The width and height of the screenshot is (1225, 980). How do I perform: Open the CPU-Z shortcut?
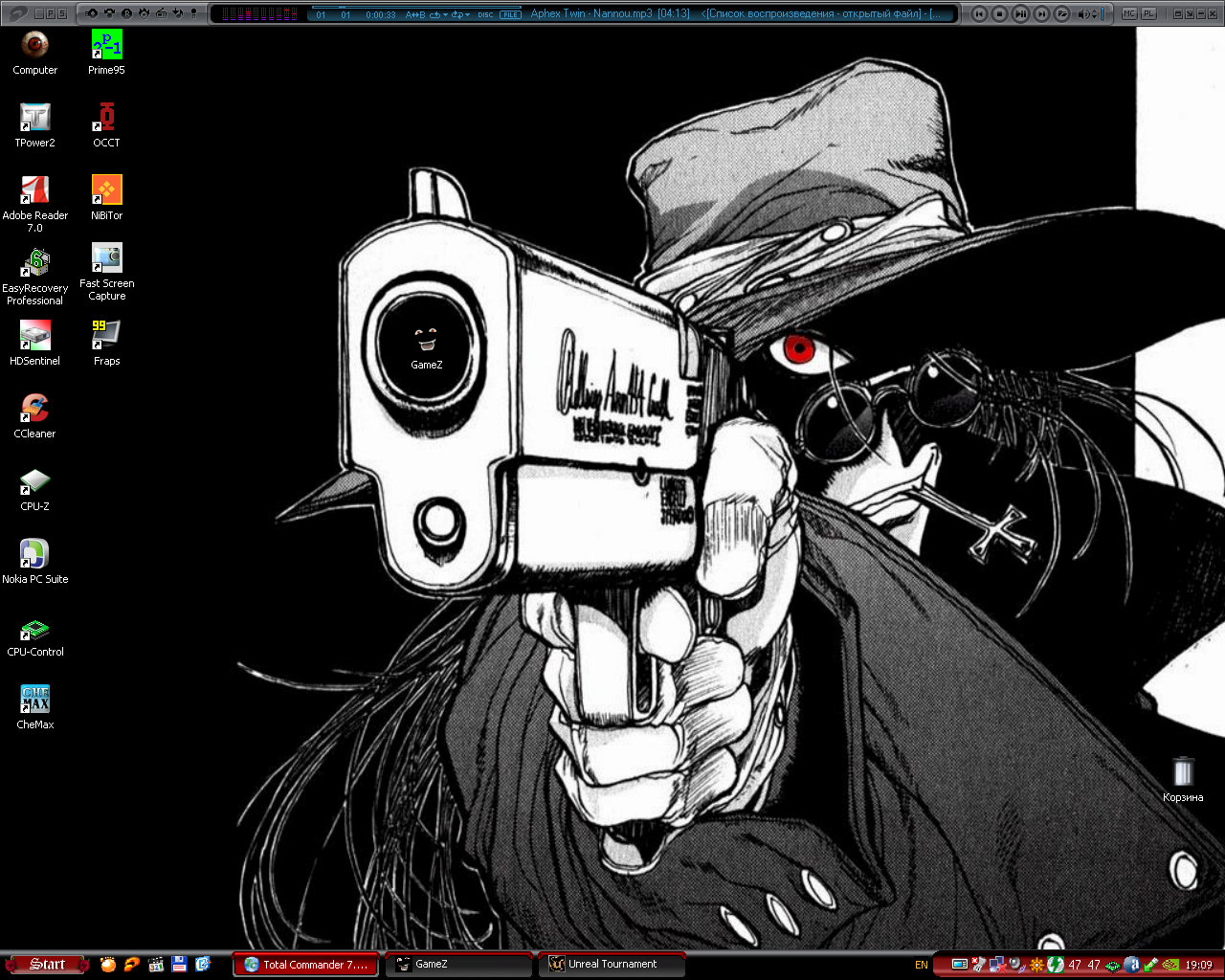coord(35,489)
